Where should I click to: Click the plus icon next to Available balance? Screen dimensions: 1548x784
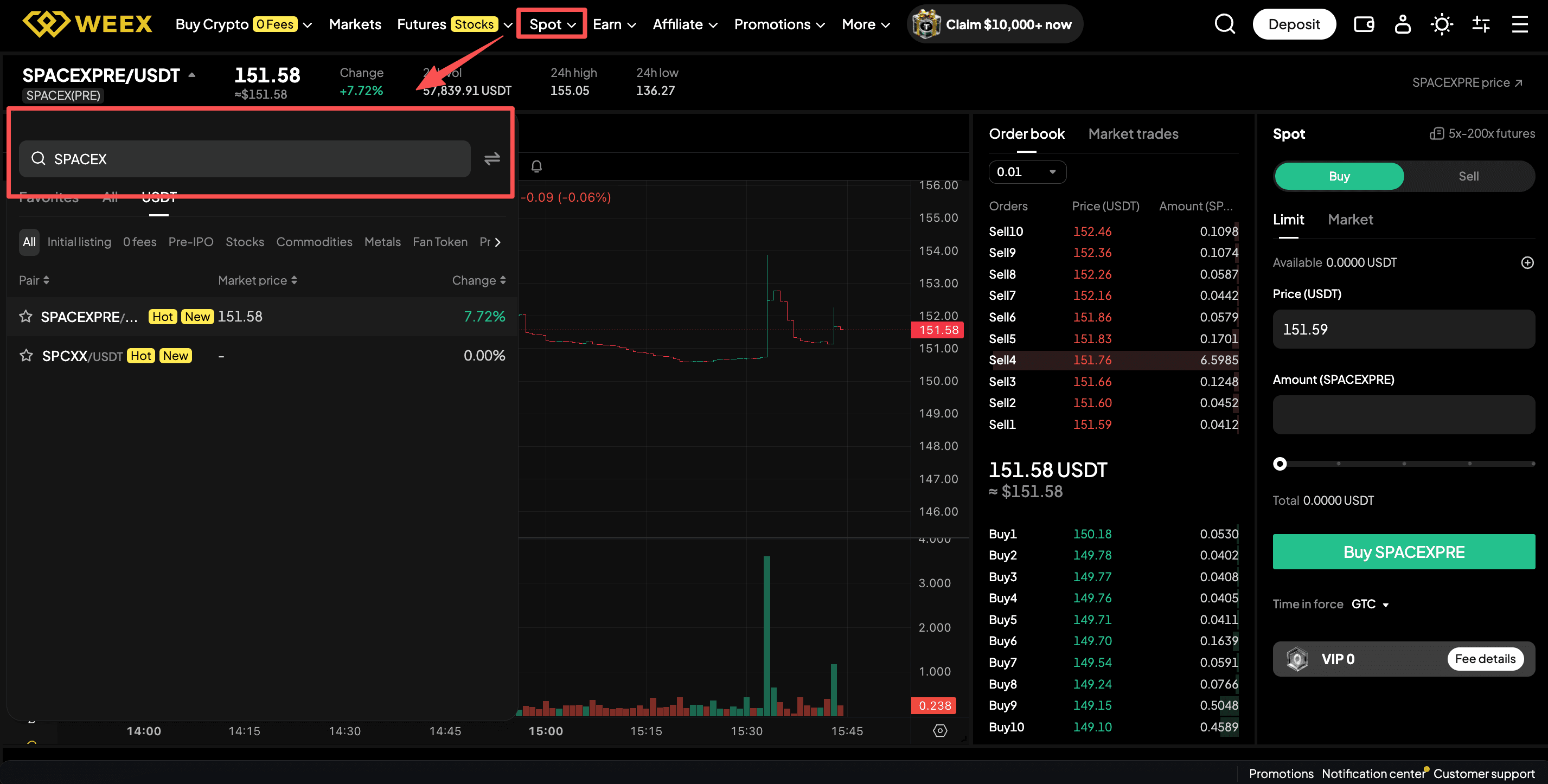click(x=1527, y=262)
